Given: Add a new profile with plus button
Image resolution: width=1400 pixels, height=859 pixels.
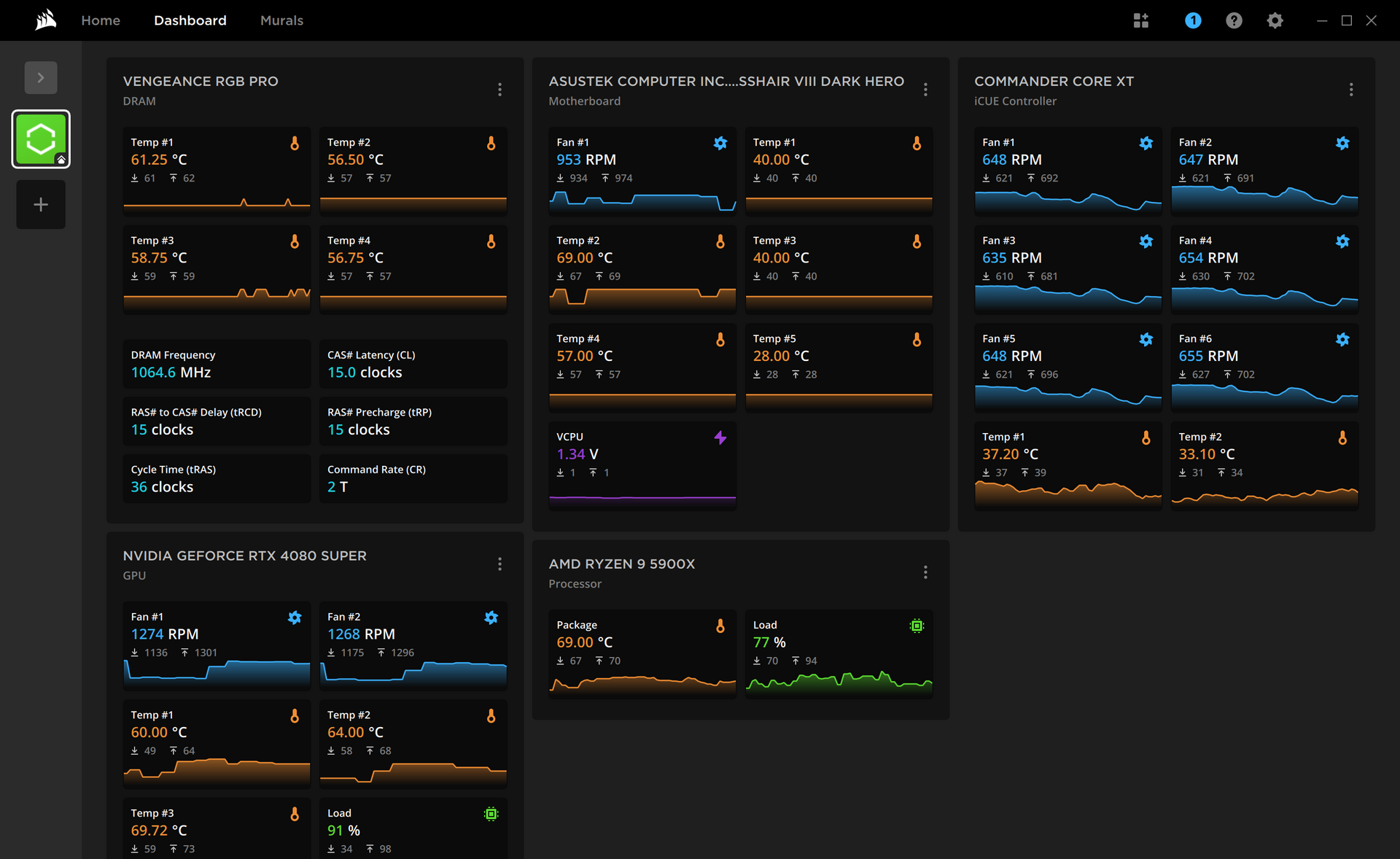Looking at the screenshot, I should pyautogui.click(x=41, y=204).
